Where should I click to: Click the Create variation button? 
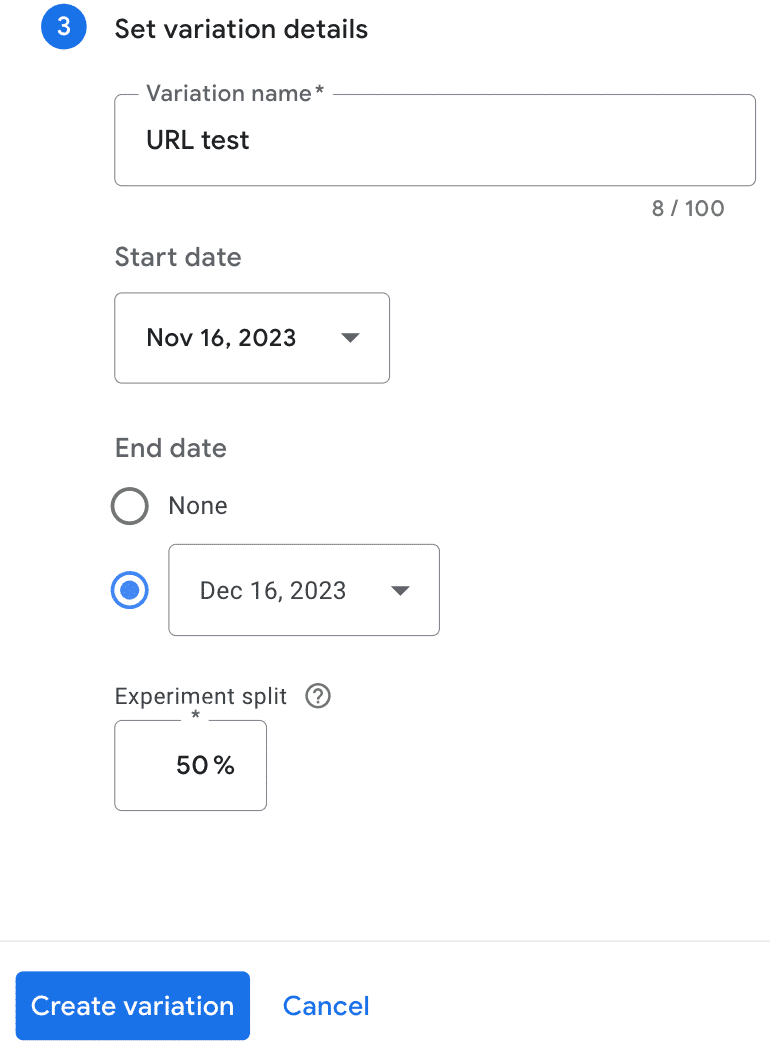(132, 1005)
